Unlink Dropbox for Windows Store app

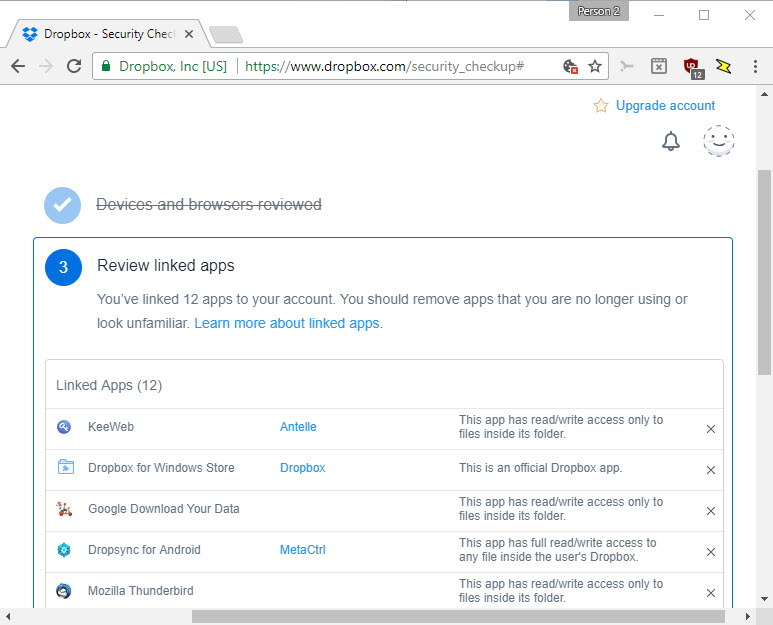[x=711, y=470]
